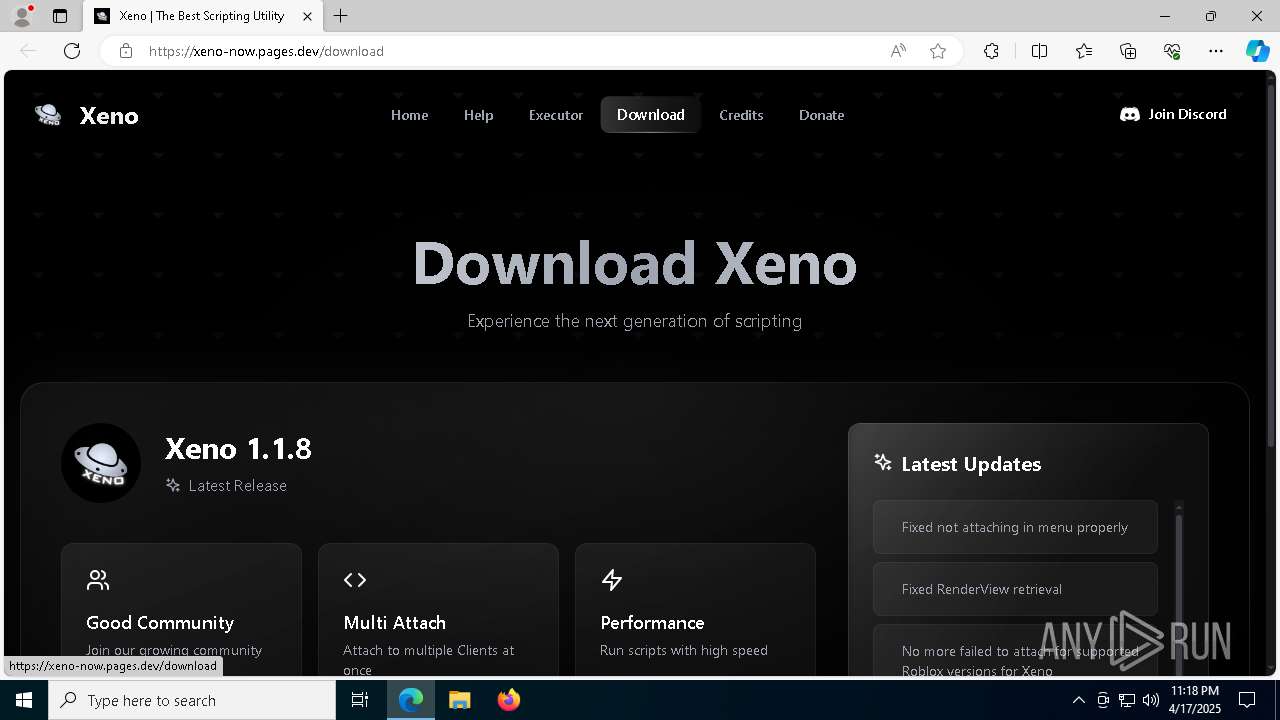Click the Discord logo icon in the header
The width and height of the screenshot is (1280, 720).
click(1130, 115)
